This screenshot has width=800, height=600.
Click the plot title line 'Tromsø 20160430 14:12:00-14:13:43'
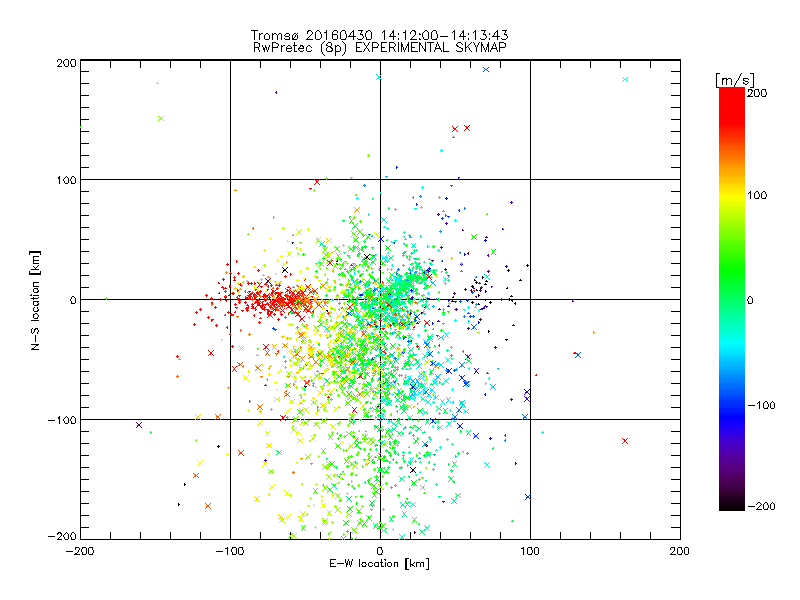[379, 35]
